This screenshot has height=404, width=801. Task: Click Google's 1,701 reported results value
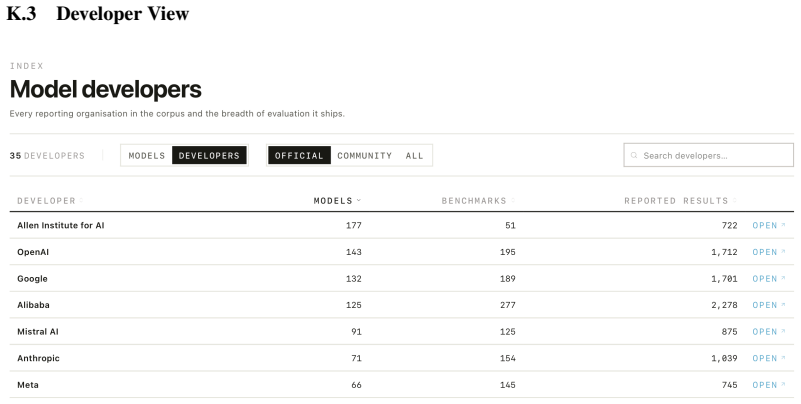(x=724, y=278)
